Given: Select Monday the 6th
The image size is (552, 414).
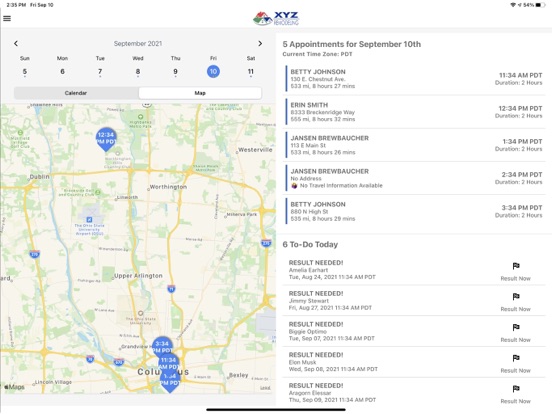Looking at the screenshot, I should point(62,71).
